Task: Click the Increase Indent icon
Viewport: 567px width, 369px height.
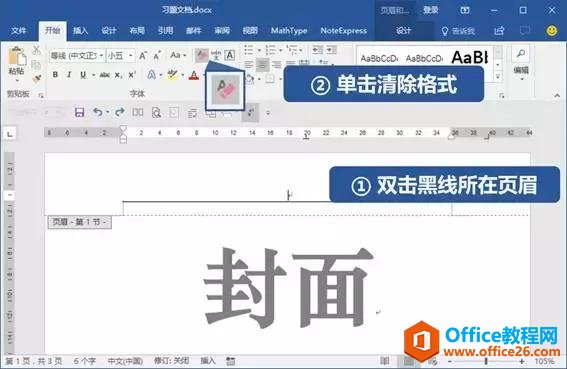Action: (x=331, y=50)
